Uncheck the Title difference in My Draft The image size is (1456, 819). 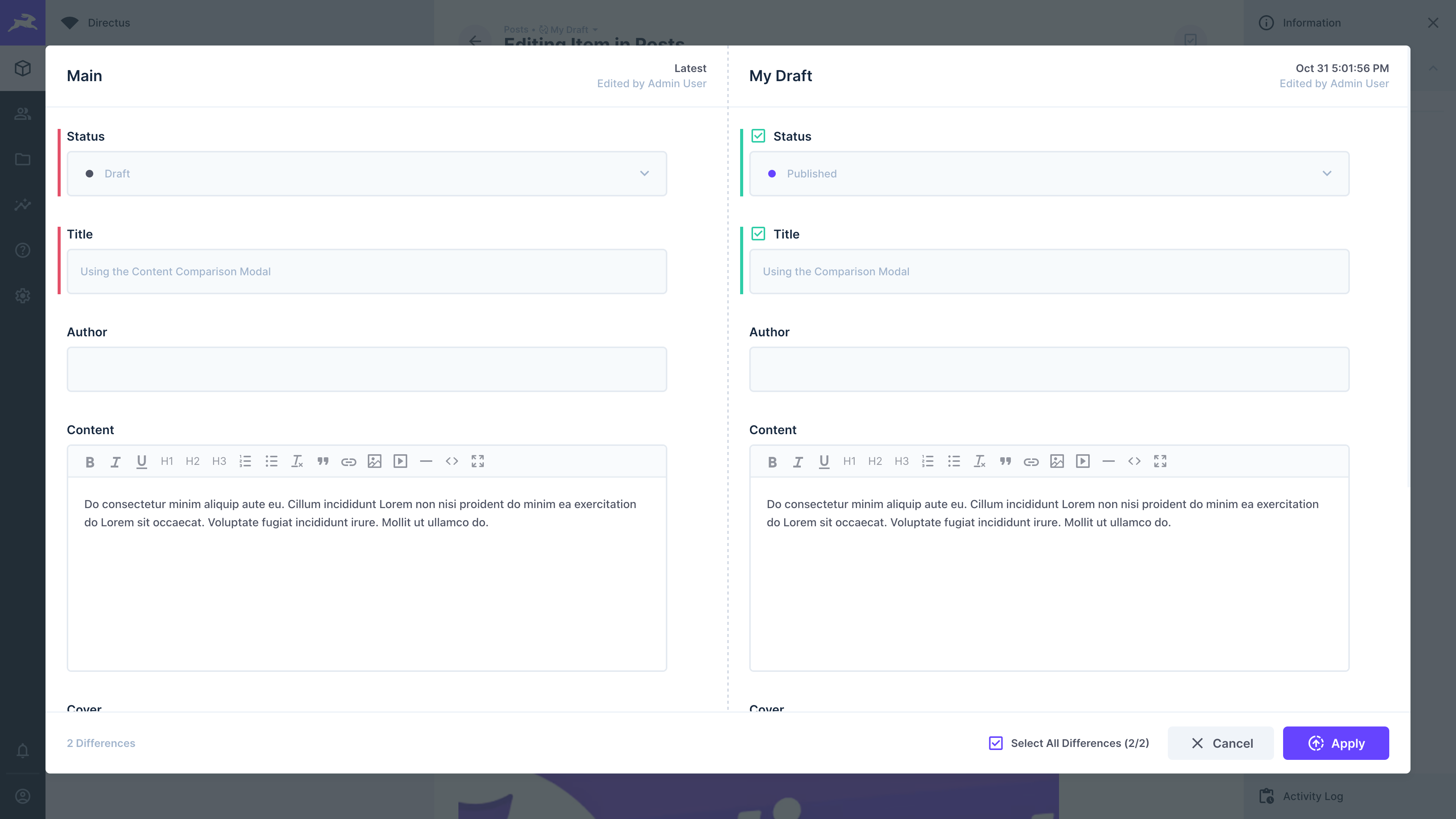point(758,234)
